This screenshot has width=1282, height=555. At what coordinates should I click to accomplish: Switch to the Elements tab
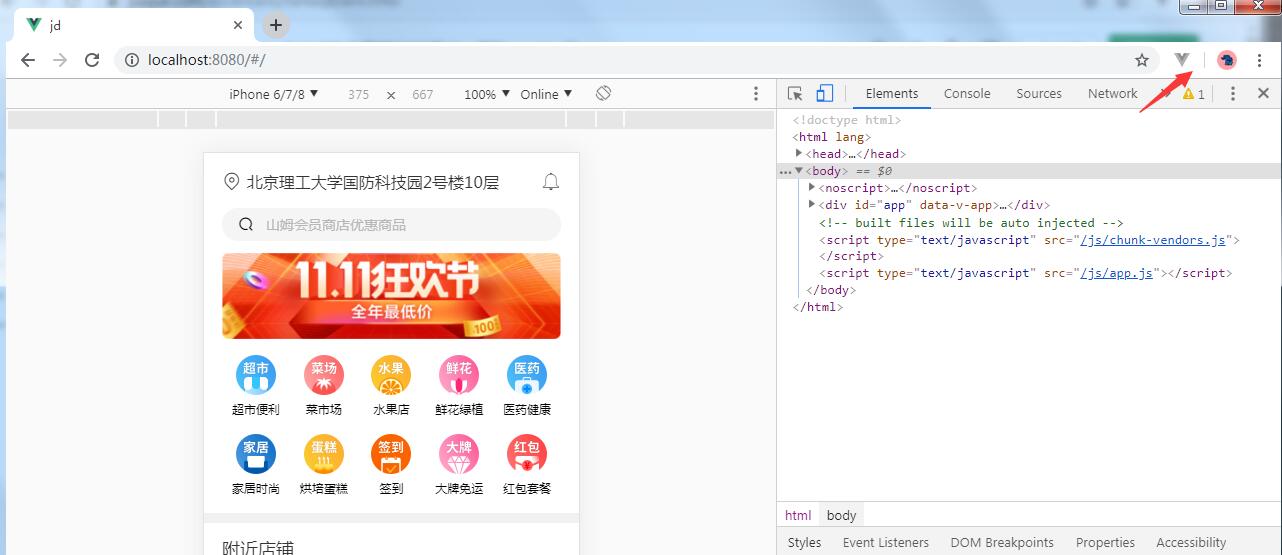pyautogui.click(x=892, y=93)
